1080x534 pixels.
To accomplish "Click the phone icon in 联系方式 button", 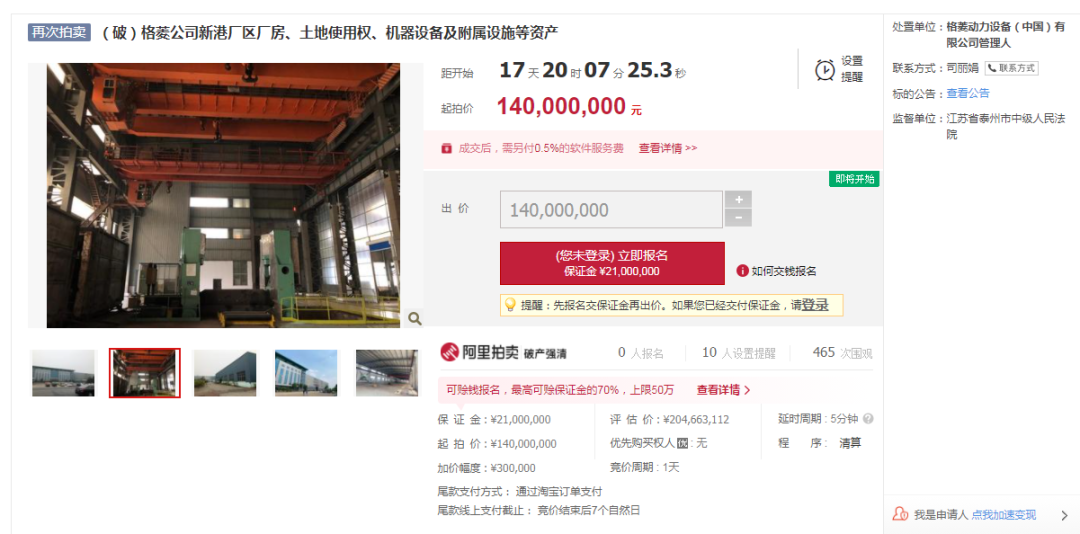I will tap(992, 68).
